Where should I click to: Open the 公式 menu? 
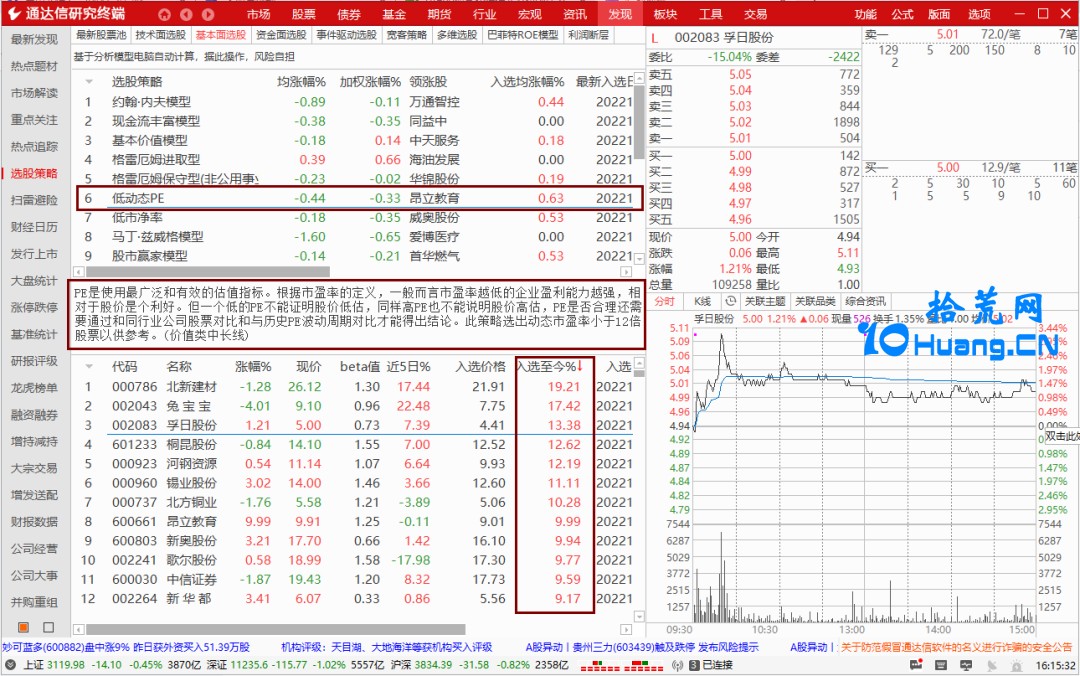(902, 14)
